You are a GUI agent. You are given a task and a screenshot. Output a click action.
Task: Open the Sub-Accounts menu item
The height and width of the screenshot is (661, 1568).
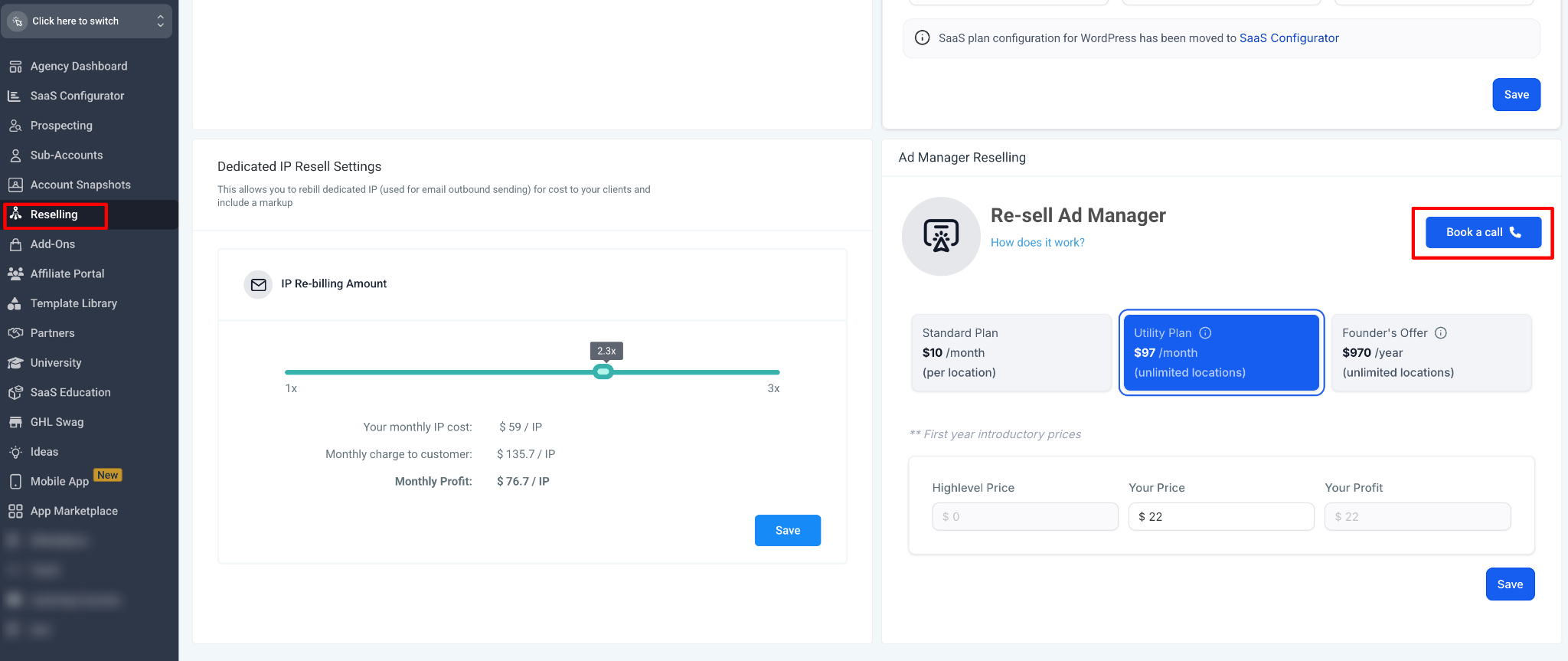[x=67, y=155]
